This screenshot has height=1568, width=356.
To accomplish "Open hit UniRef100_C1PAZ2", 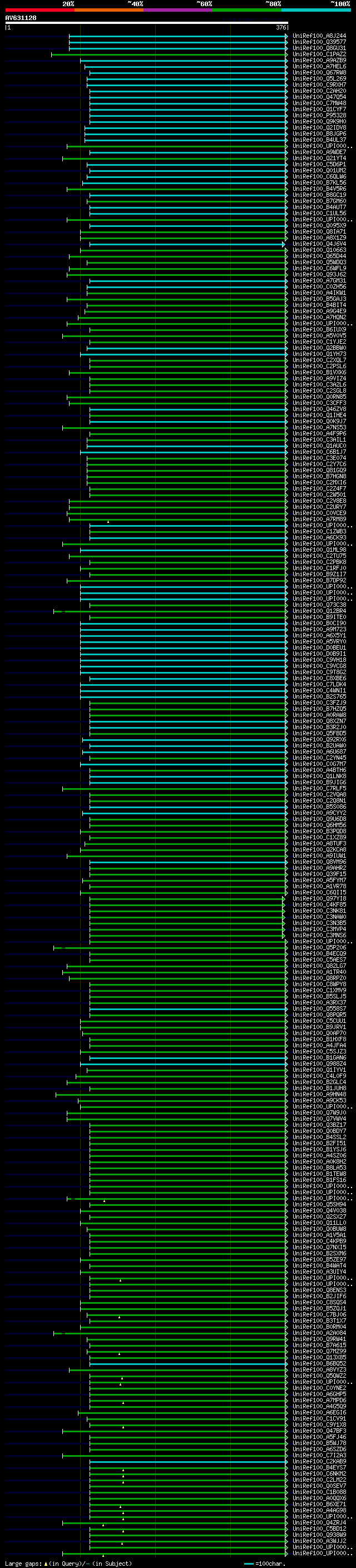I will coord(319,54).
